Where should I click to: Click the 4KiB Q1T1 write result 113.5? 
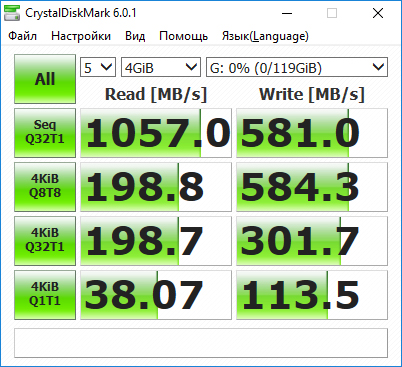[312, 295]
